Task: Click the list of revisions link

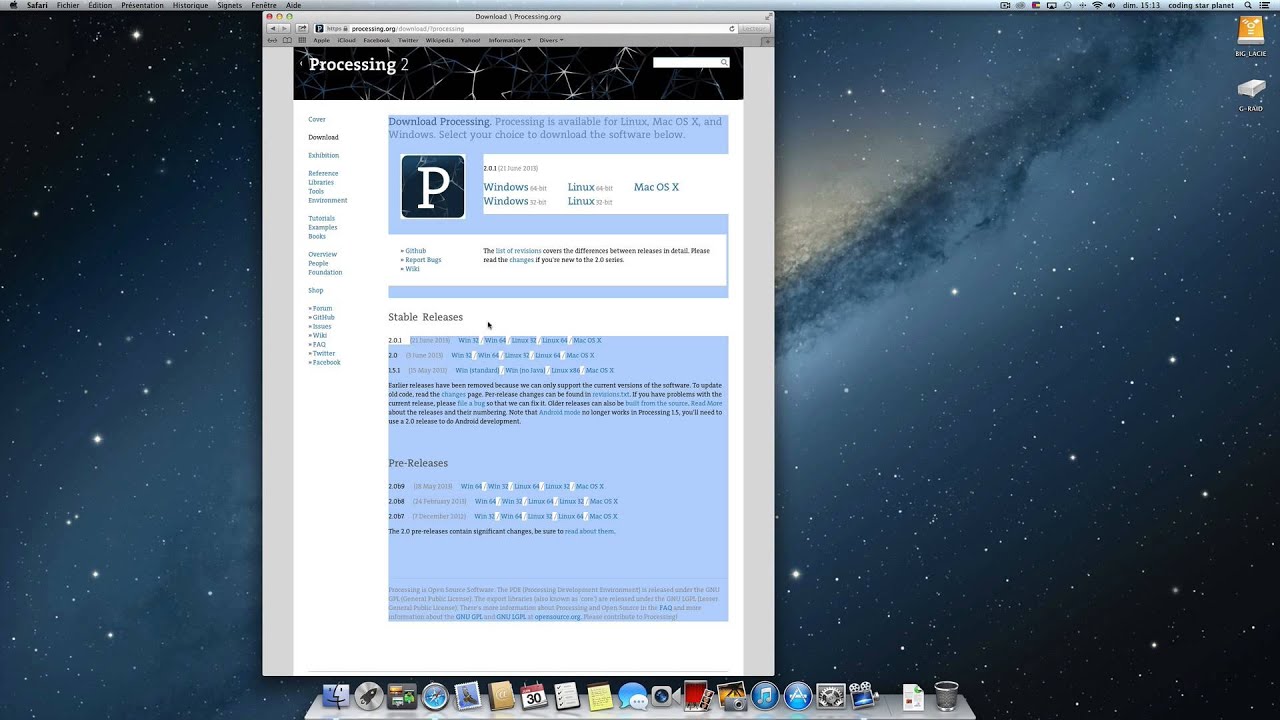Action: pos(518,251)
